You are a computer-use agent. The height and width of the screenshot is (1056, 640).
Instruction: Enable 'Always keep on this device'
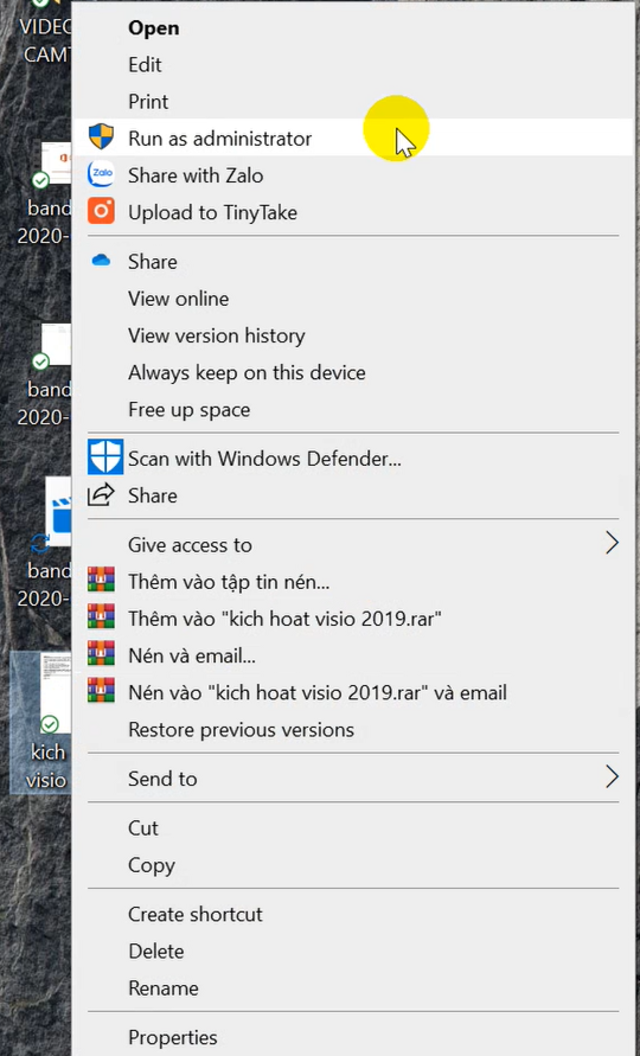[x=246, y=372]
